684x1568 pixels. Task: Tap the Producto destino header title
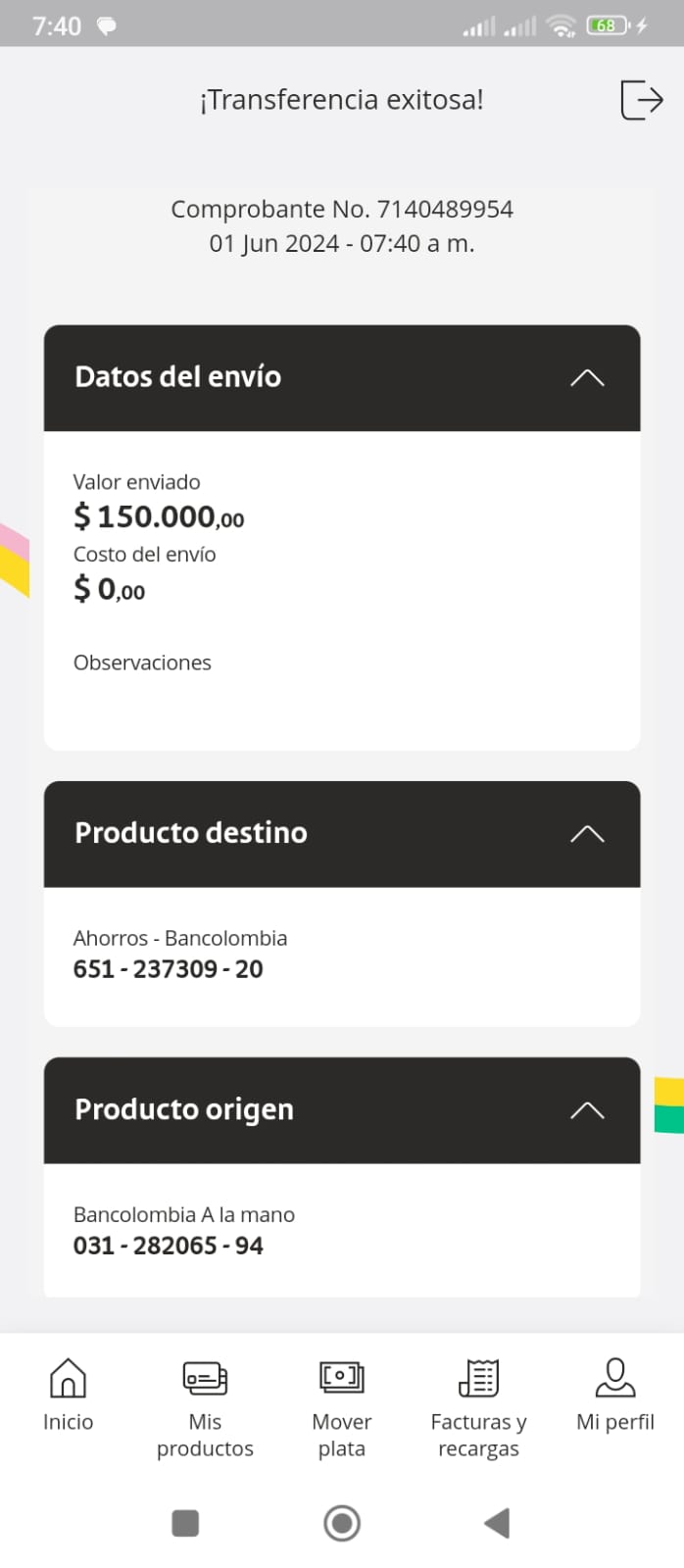pos(191,833)
